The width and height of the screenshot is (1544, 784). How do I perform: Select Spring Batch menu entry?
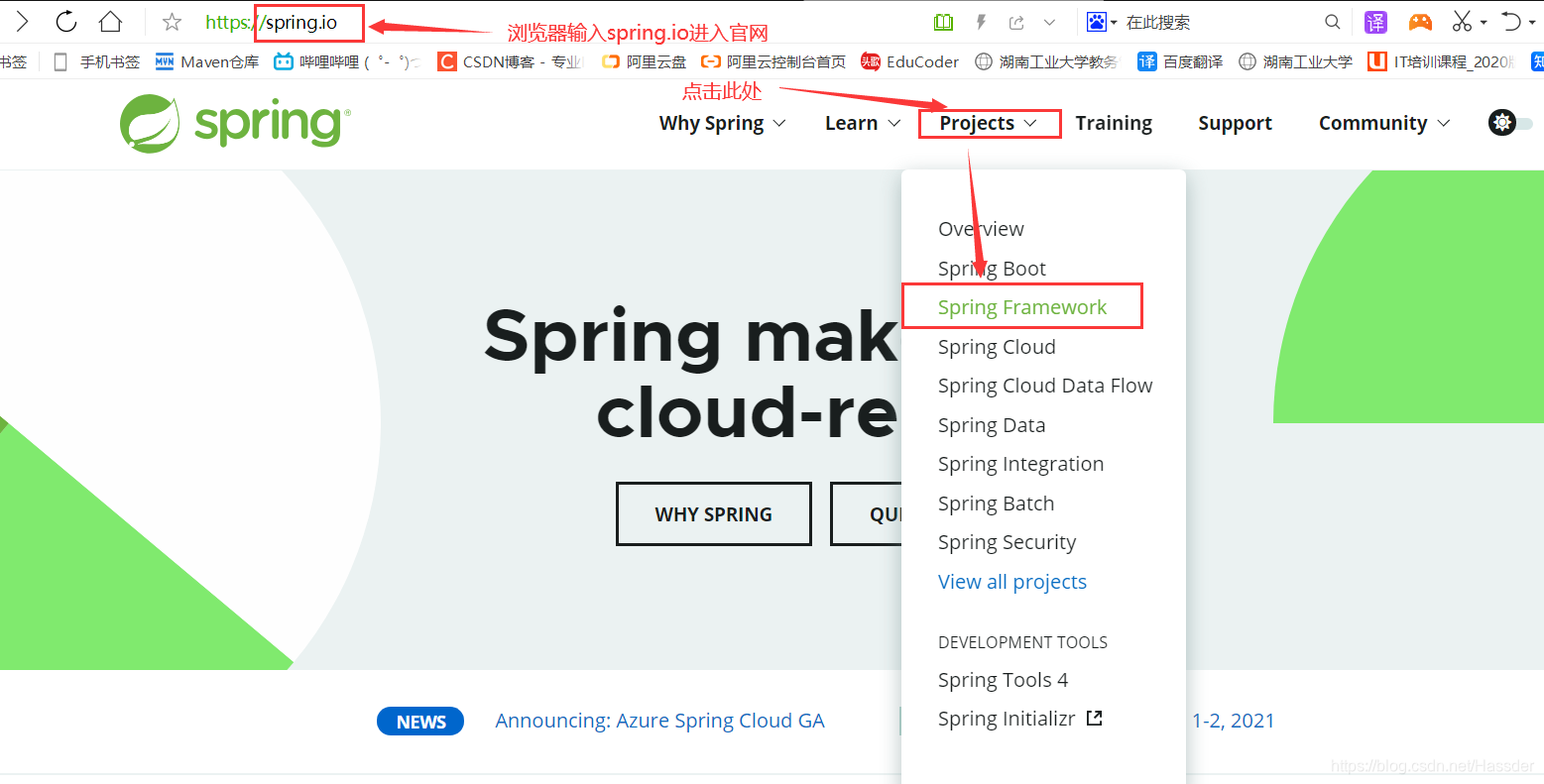pos(996,504)
